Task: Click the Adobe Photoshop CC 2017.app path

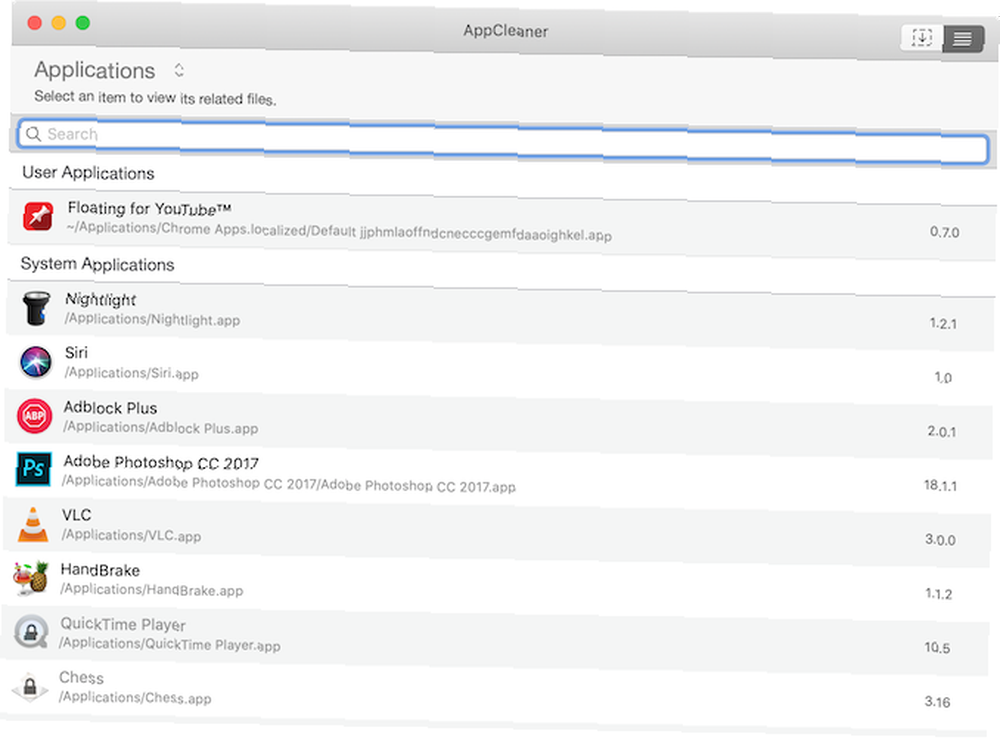Action: (289, 484)
